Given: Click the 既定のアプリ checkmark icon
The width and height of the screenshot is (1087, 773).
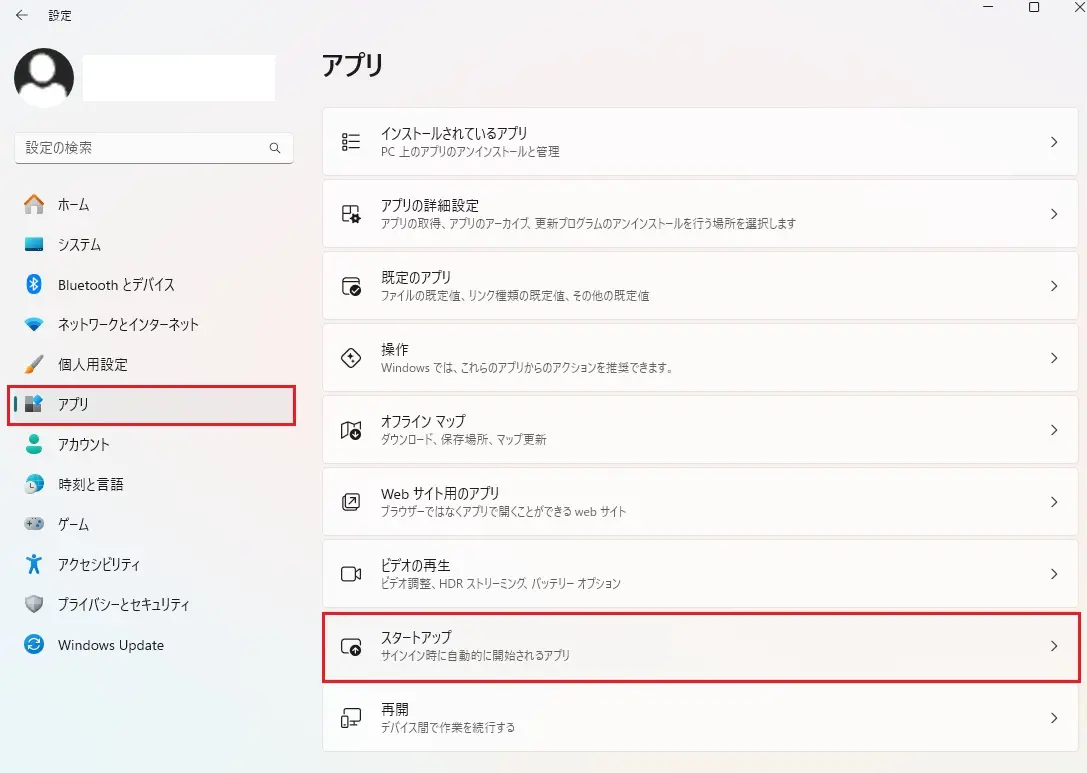Looking at the screenshot, I should 351,286.
